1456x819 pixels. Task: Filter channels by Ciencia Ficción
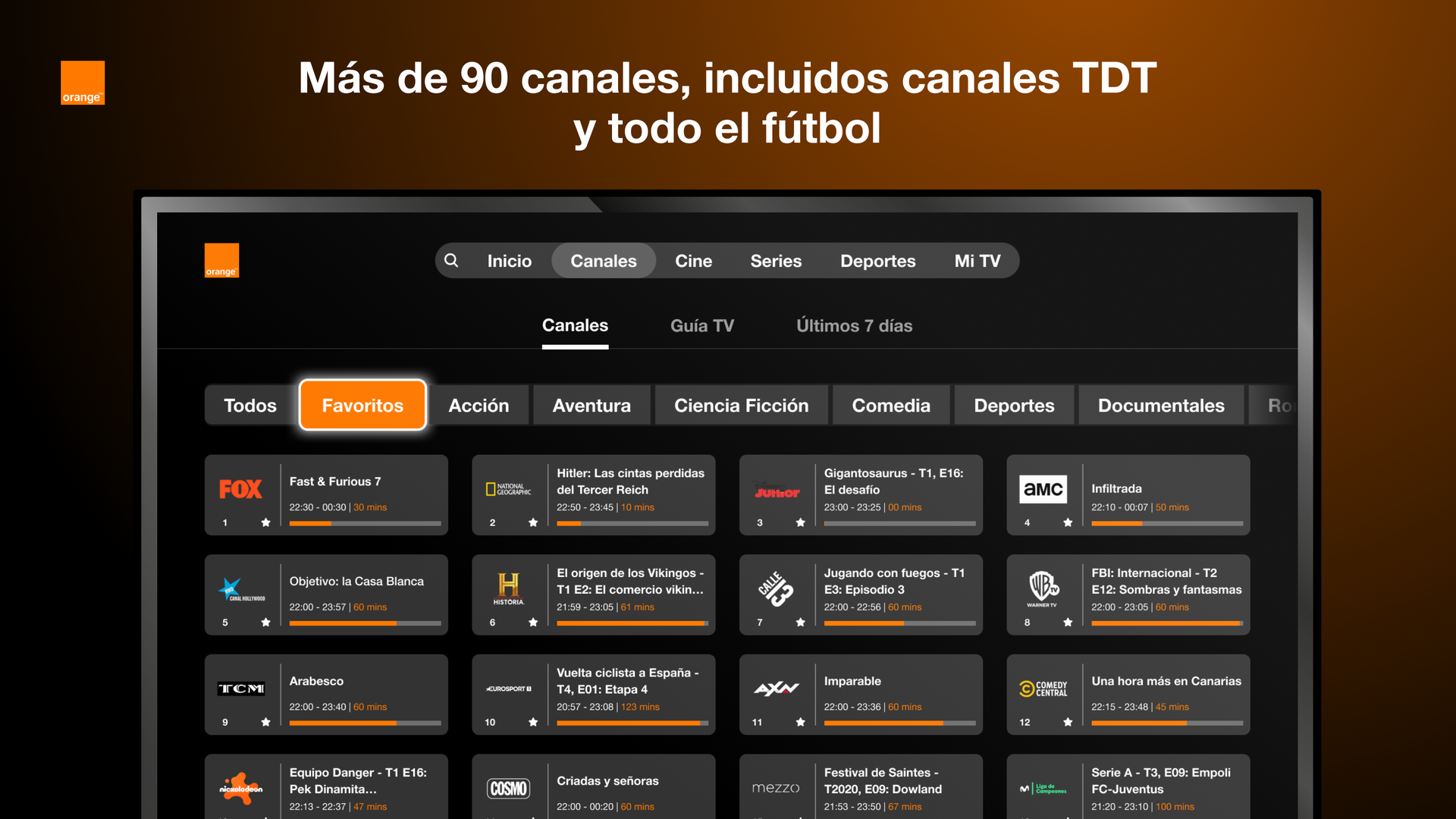click(742, 406)
